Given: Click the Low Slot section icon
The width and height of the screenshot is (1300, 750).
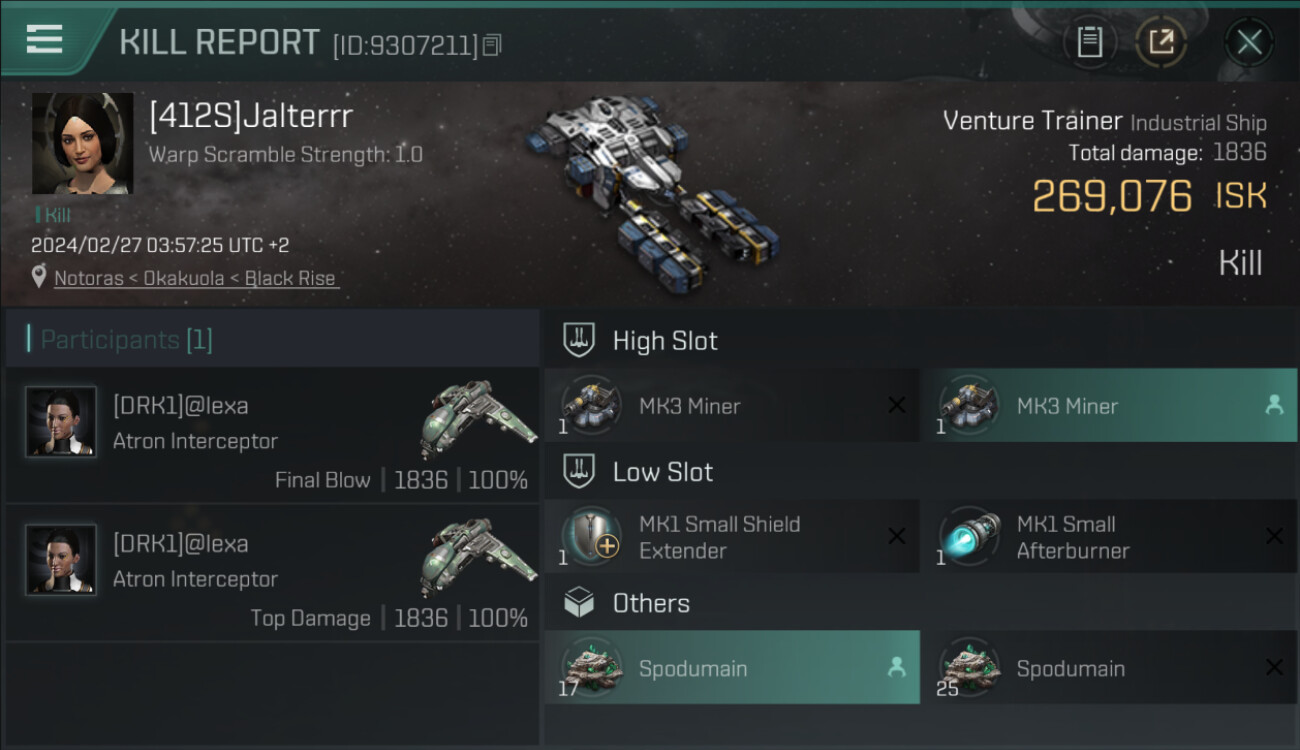Looking at the screenshot, I should click(x=579, y=471).
